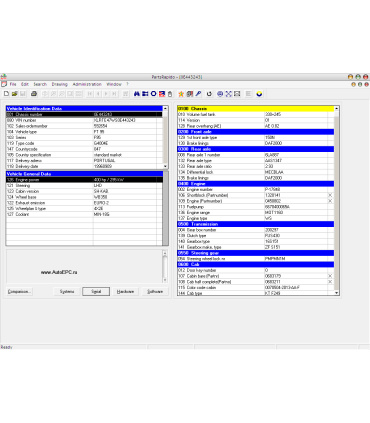Click the New document toolbar icon

tap(6, 94)
